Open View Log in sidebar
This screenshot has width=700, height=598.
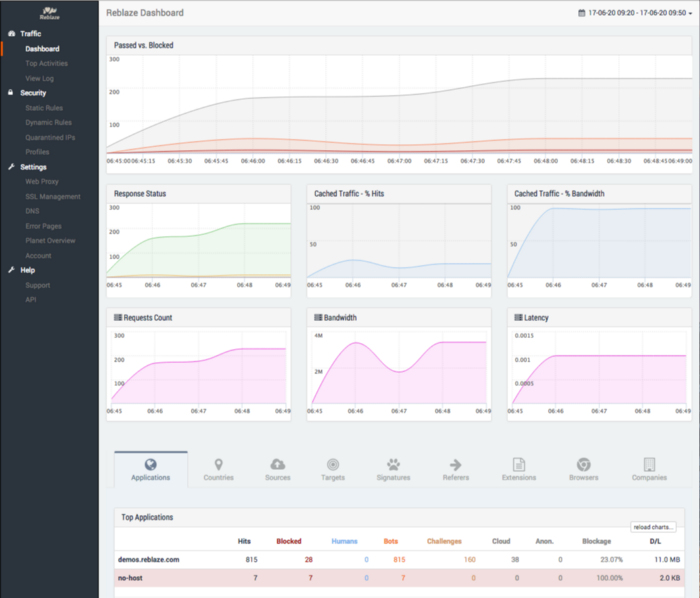pos(39,78)
